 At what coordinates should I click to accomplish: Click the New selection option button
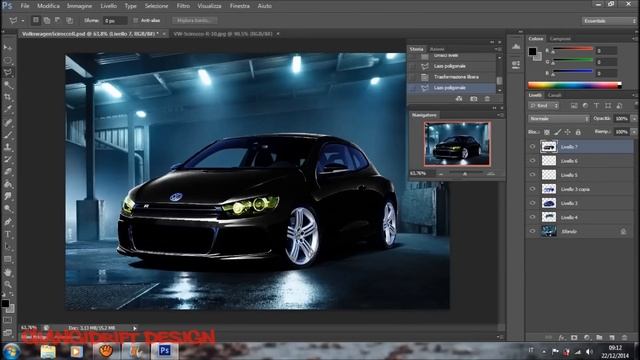(36, 20)
